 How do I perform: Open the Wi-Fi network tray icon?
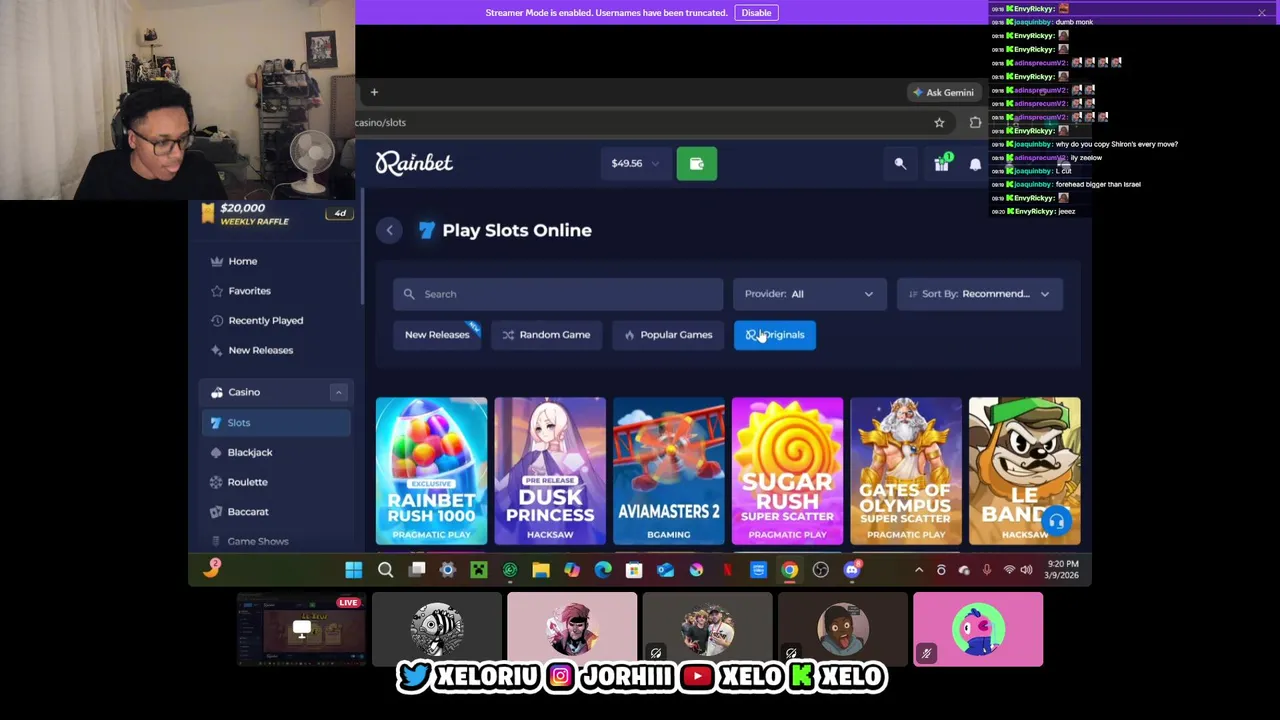1009,570
